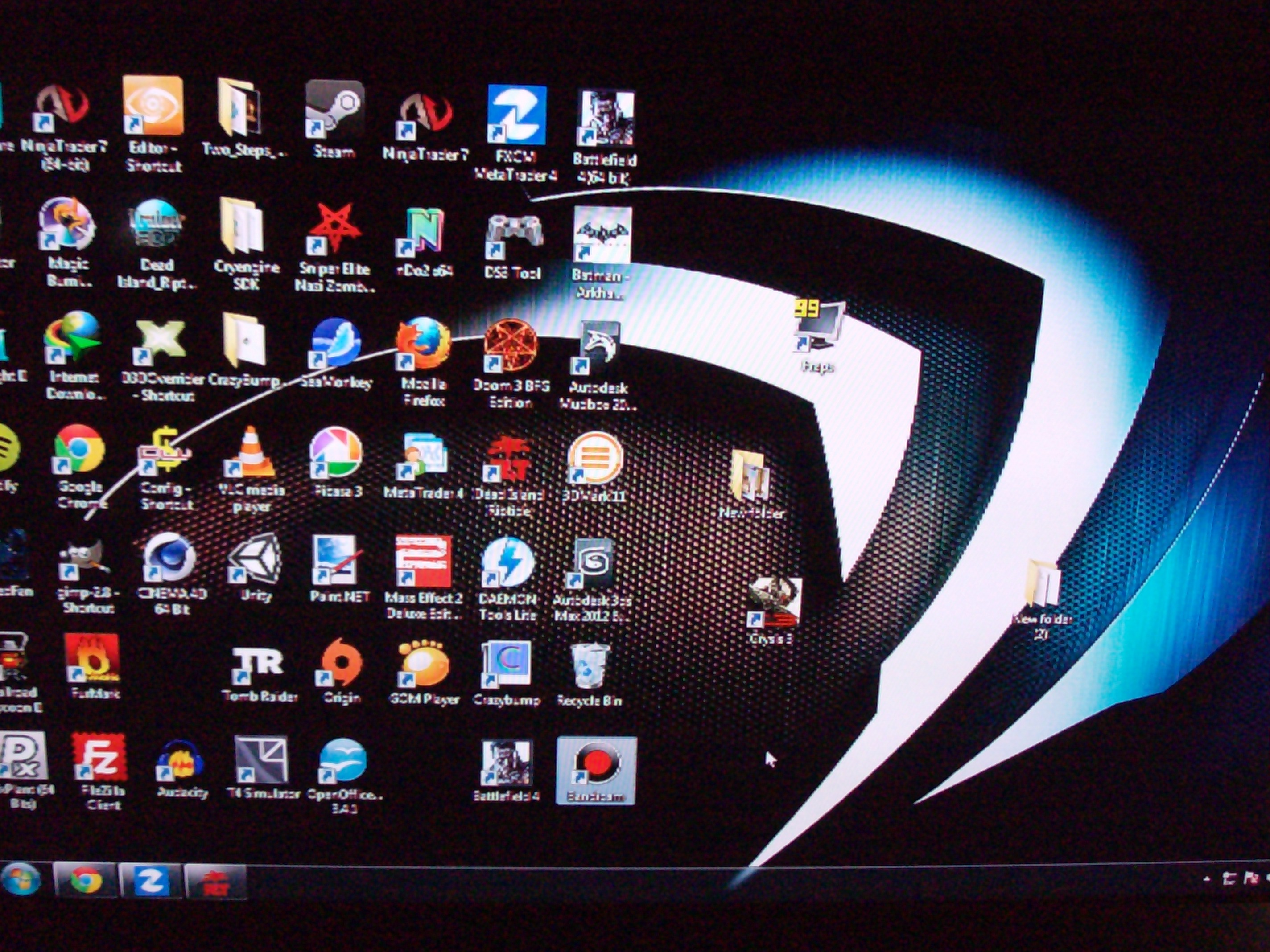Launch VLC media player

(x=252, y=469)
